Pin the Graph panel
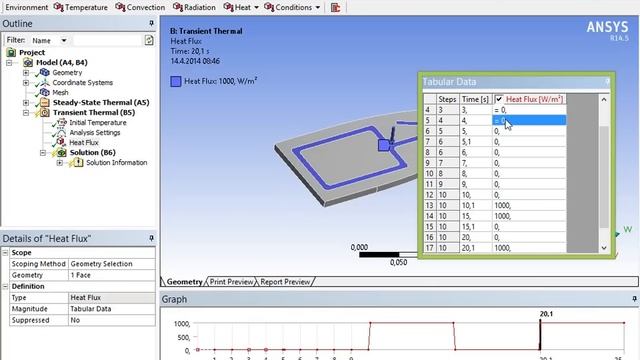This screenshot has width=640, height=360. pyautogui.click(x=634, y=299)
